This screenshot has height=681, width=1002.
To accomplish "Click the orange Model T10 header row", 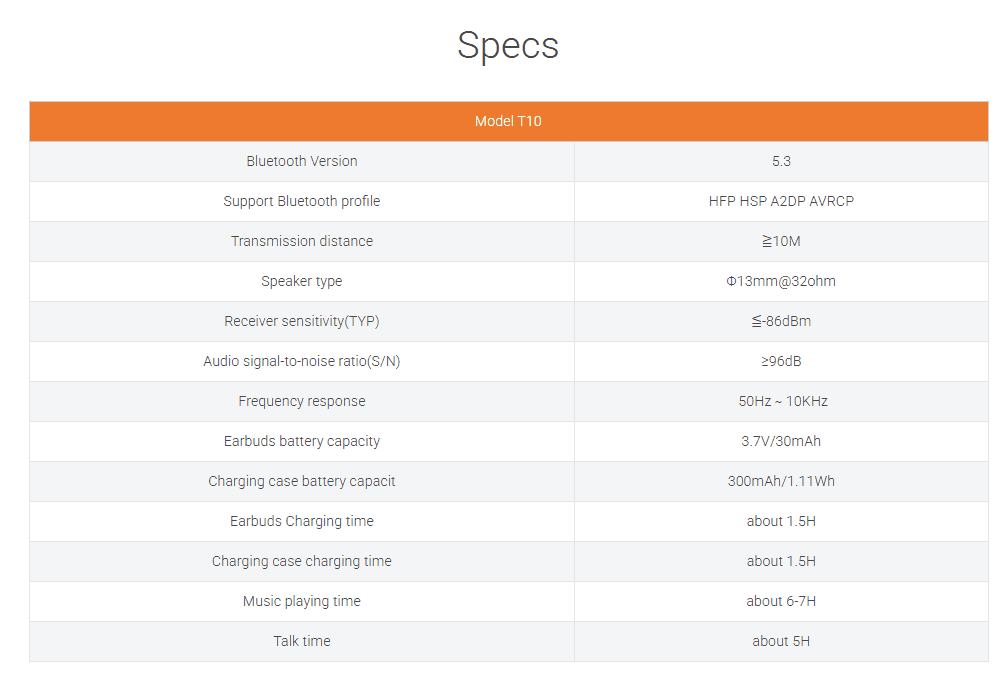I will click(x=508, y=121).
